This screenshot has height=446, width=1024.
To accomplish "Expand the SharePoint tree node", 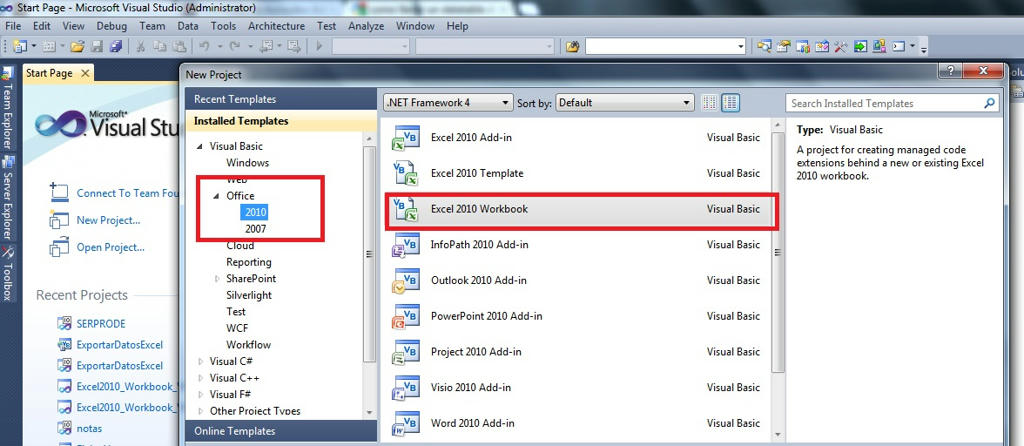I will click(x=217, y=279).
